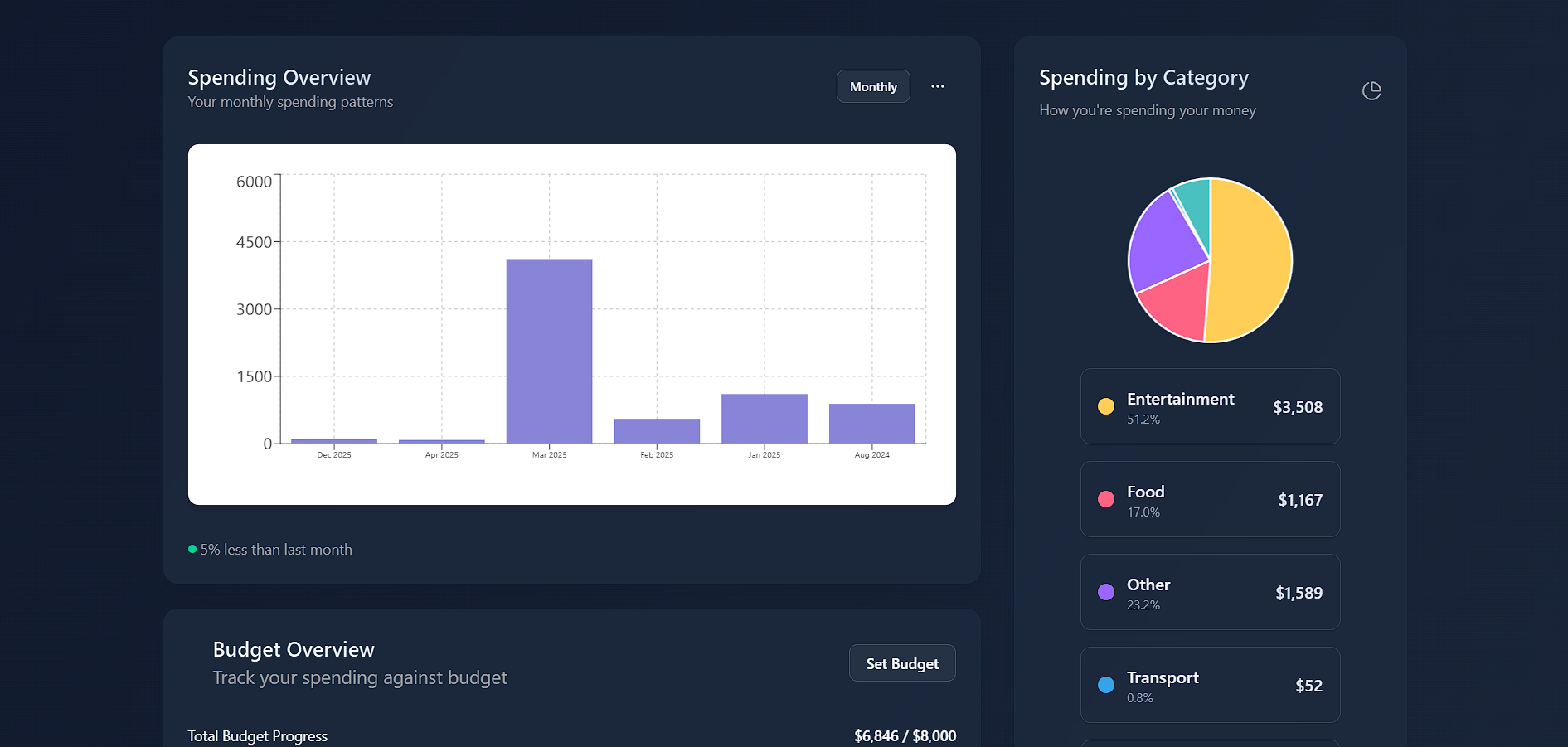Image resolution: width=1568 pixels, height=747 pixels.
Task: Click the Set Budget button
Action: (902, 663)
